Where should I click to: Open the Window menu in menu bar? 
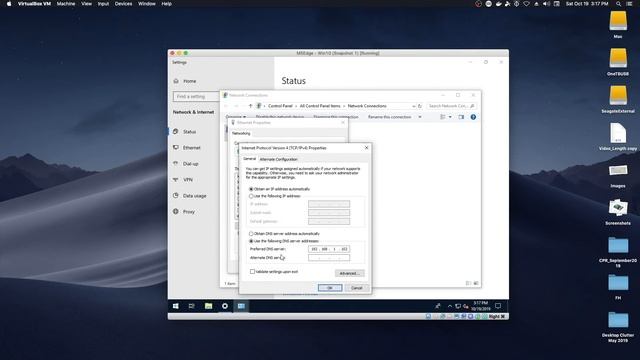pyautogui.click(x=147, y=4)
